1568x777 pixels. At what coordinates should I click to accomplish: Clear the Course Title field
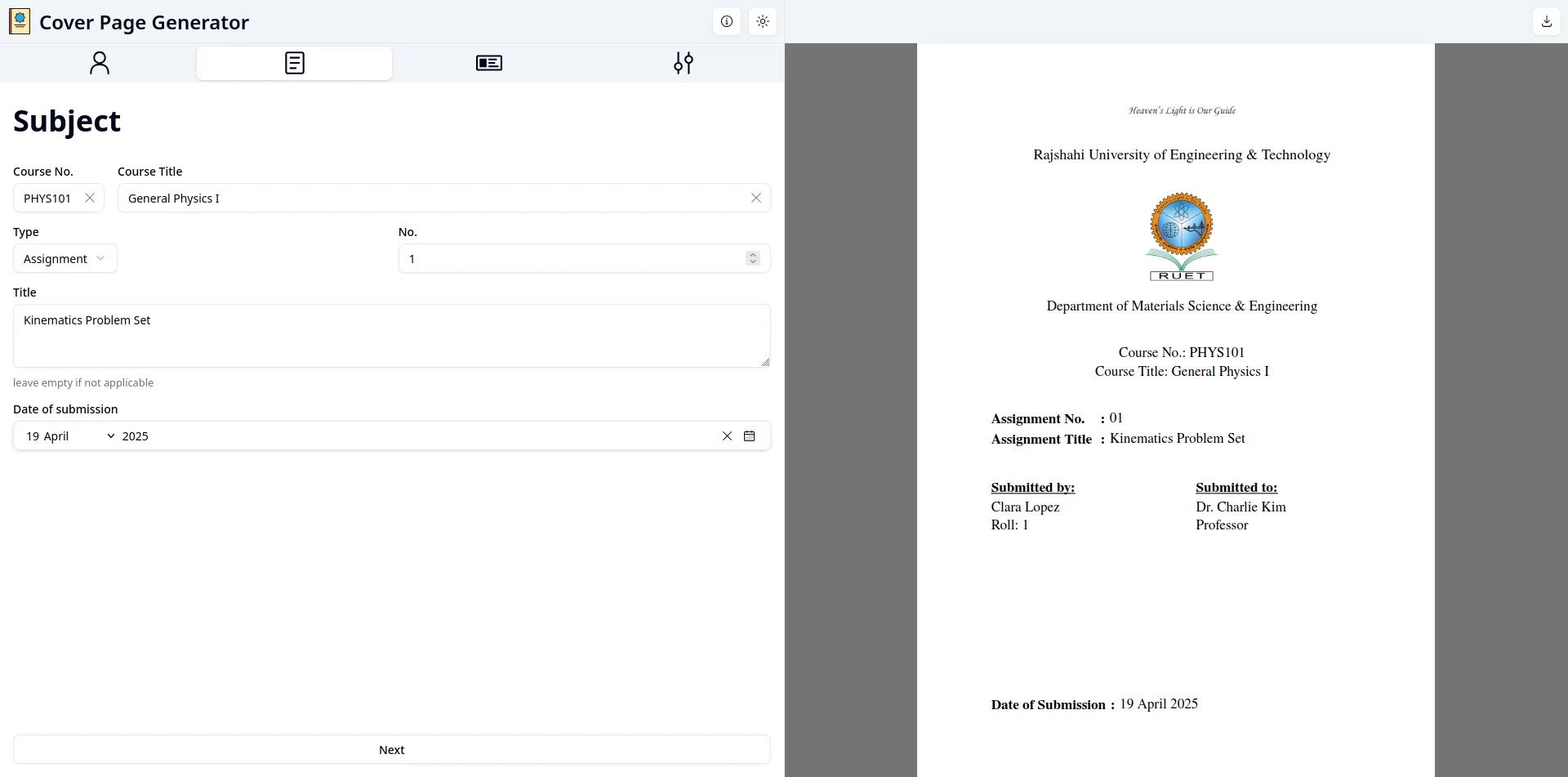(x=755, y=199)
